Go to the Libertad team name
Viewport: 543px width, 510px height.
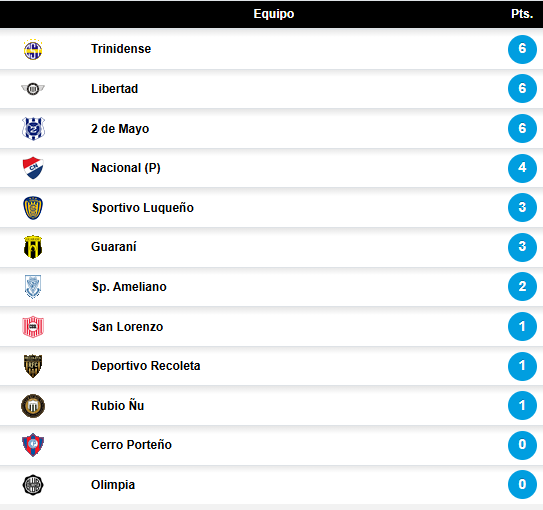click(x=115, y=89)
